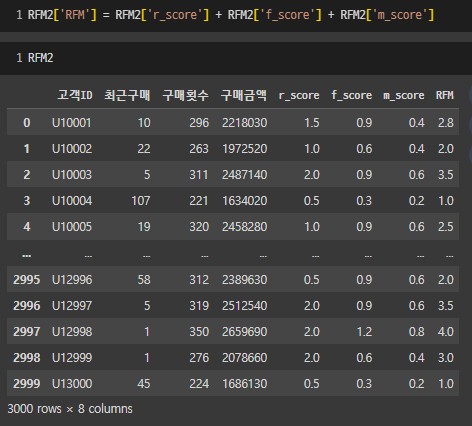Select the RFM column header
Viewport: 472px width, 426px height.
(x=445, y=96)
